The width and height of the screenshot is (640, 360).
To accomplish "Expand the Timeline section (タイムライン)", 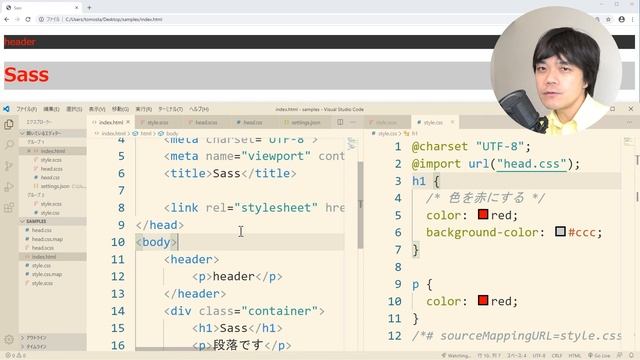I will coord(52,347).
